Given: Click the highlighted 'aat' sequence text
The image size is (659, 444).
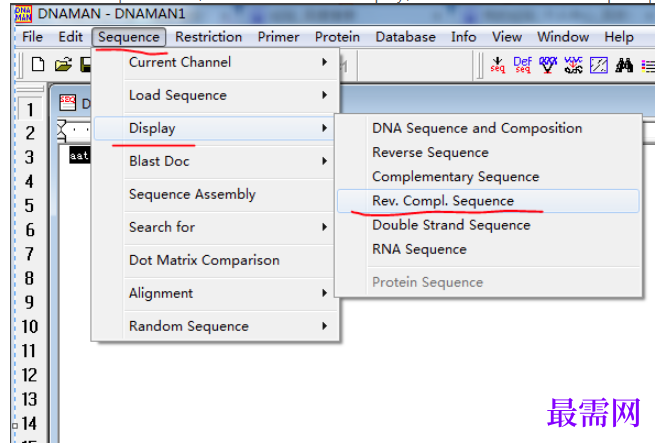Looking at the screenshot, I should point(79,156).
